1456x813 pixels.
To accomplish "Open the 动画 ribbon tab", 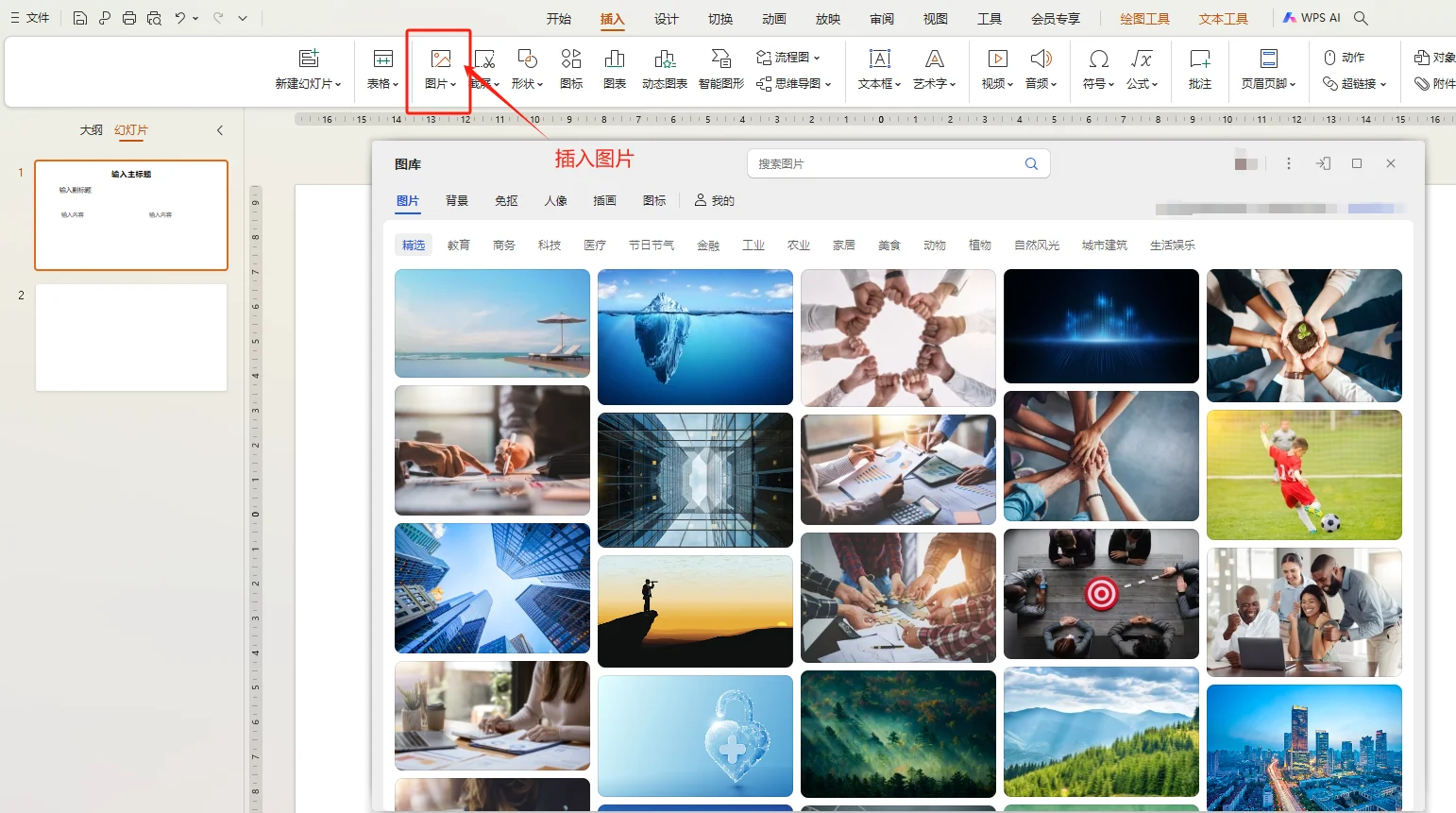I will 774,19.
